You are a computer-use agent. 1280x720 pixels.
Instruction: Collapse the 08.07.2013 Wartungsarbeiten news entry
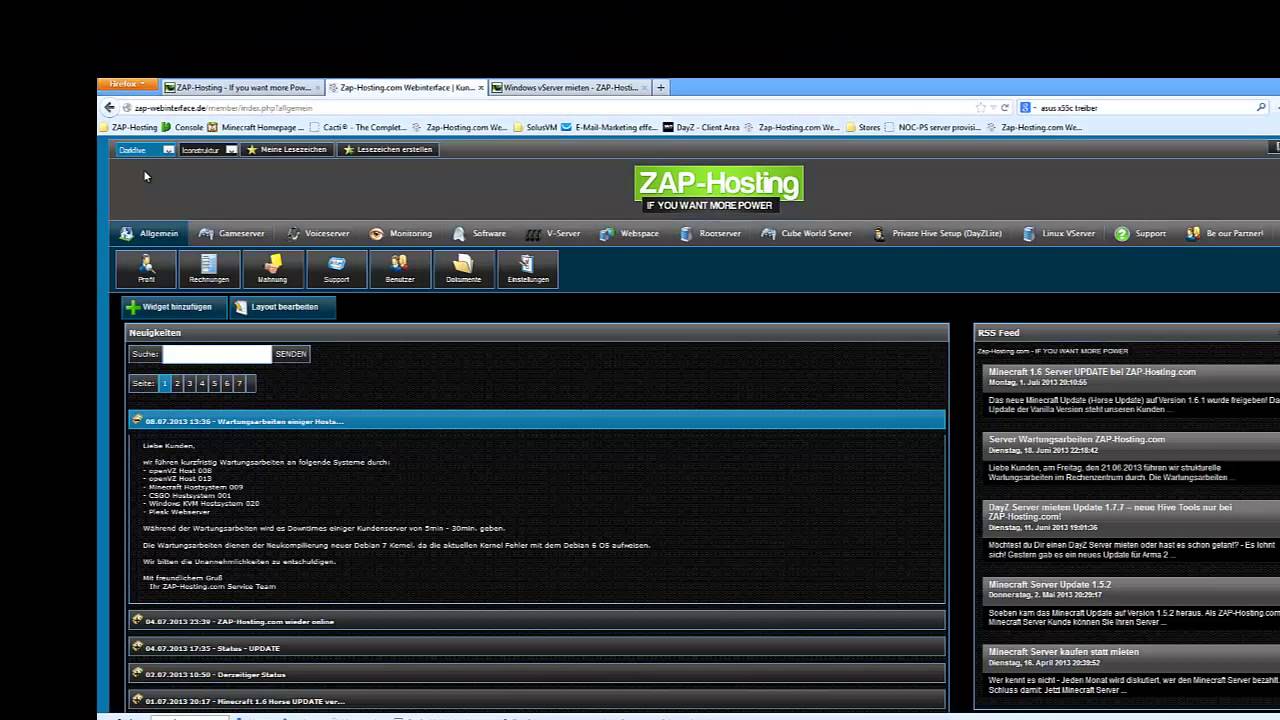pyautogui.click(x=536, y=421)
